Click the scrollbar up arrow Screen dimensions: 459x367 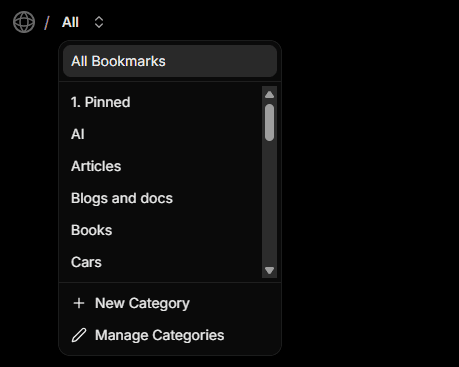(x=269, y=95)
